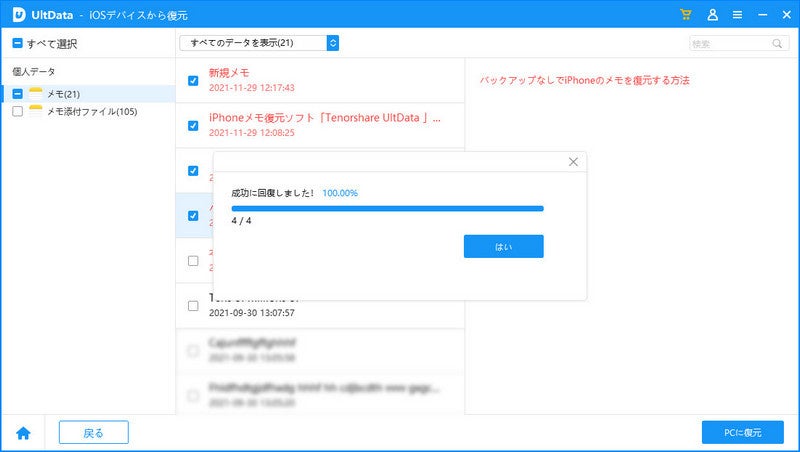800x452 pixels.
Task: Click the UltData logo icon
Action: (x=19, y=14)
